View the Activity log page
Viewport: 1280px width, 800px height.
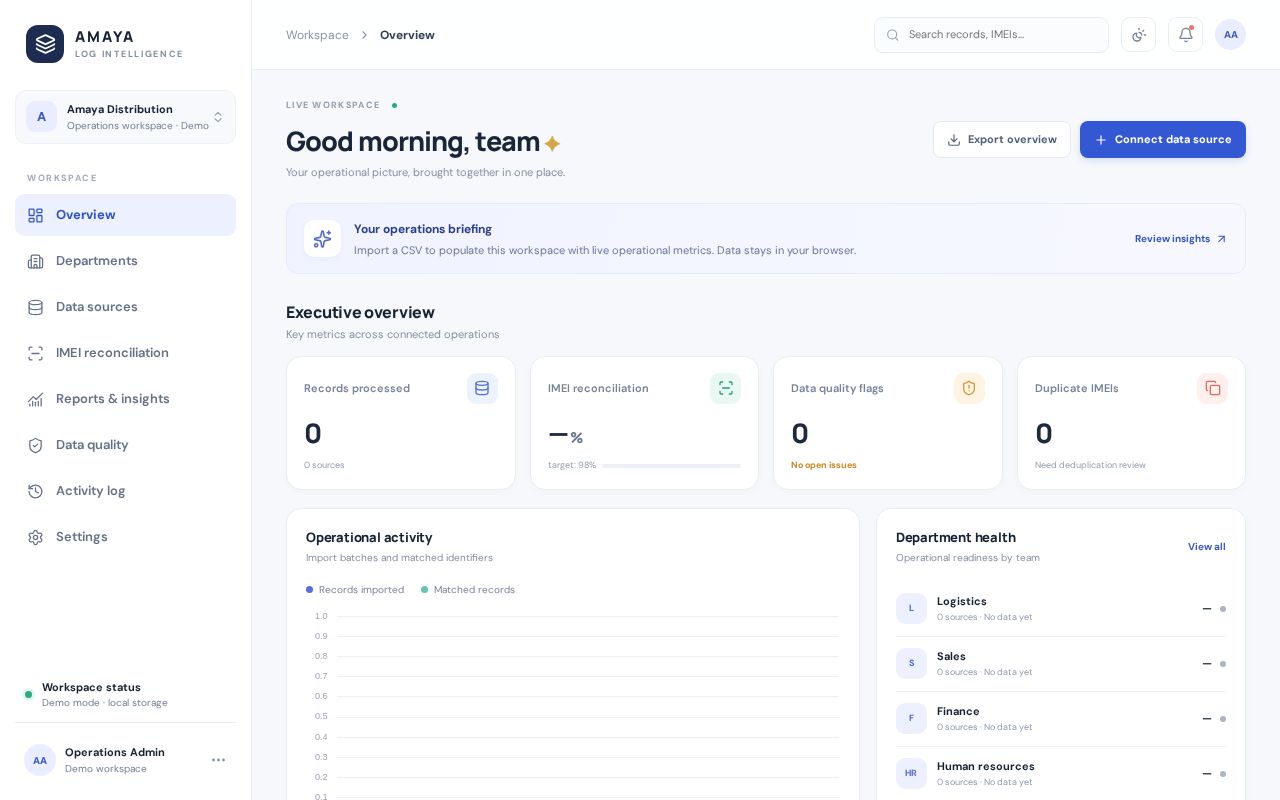point(125,491)
